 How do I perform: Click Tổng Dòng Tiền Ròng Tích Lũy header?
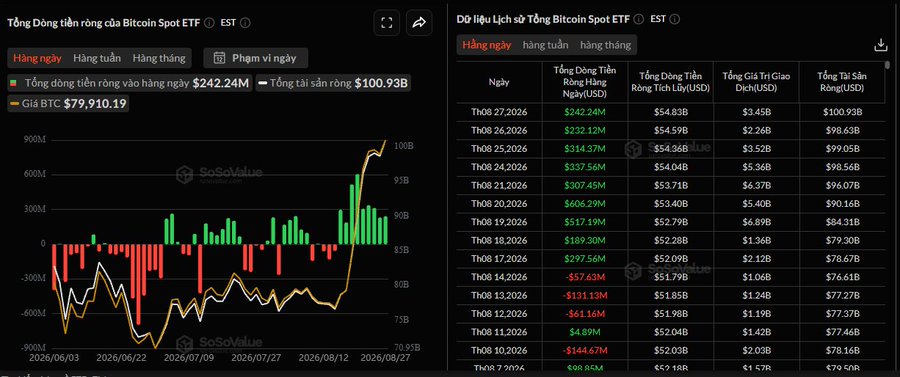[670, 82]
